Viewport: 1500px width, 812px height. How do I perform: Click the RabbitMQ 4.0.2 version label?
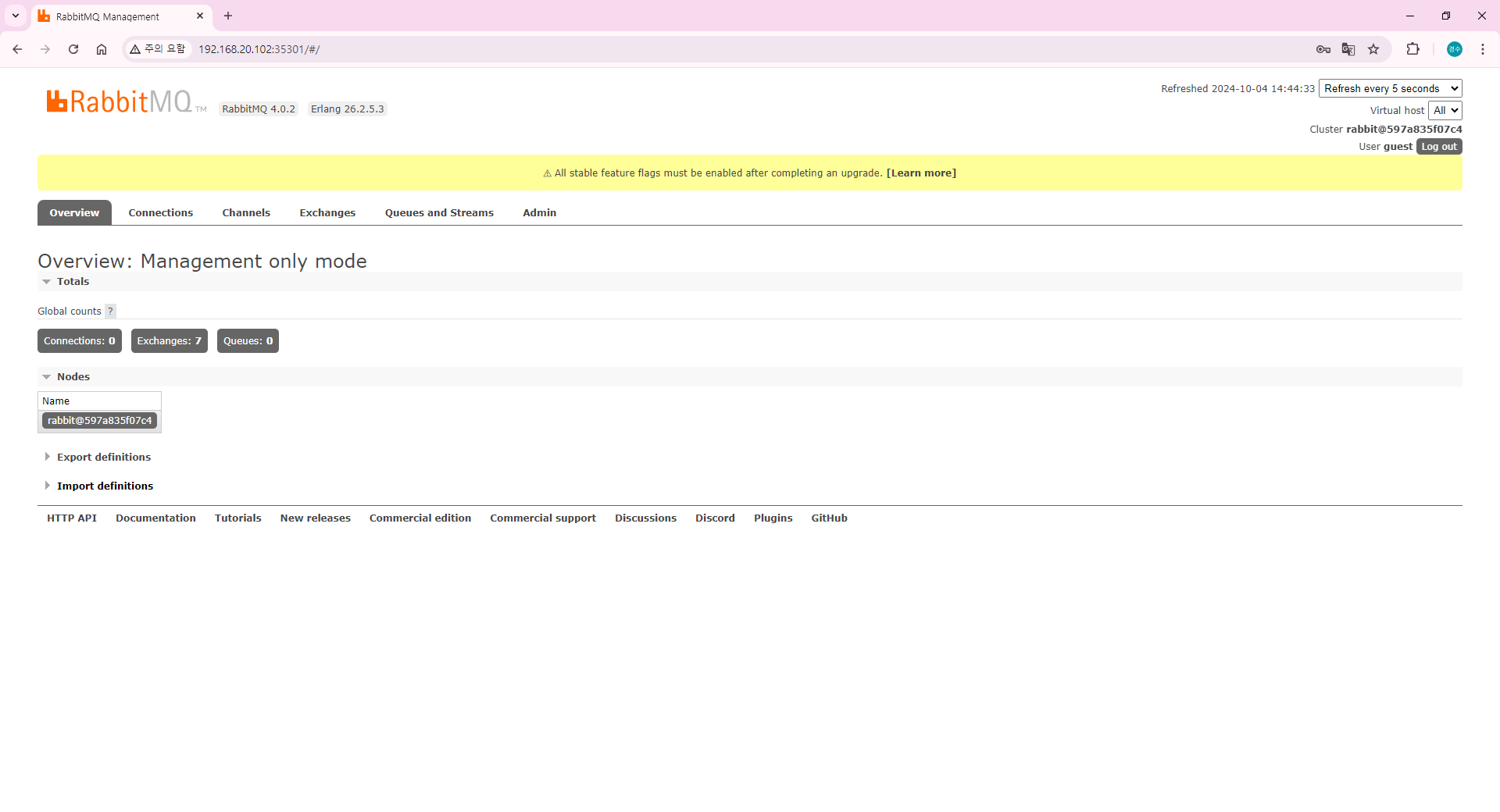point(259,109)
